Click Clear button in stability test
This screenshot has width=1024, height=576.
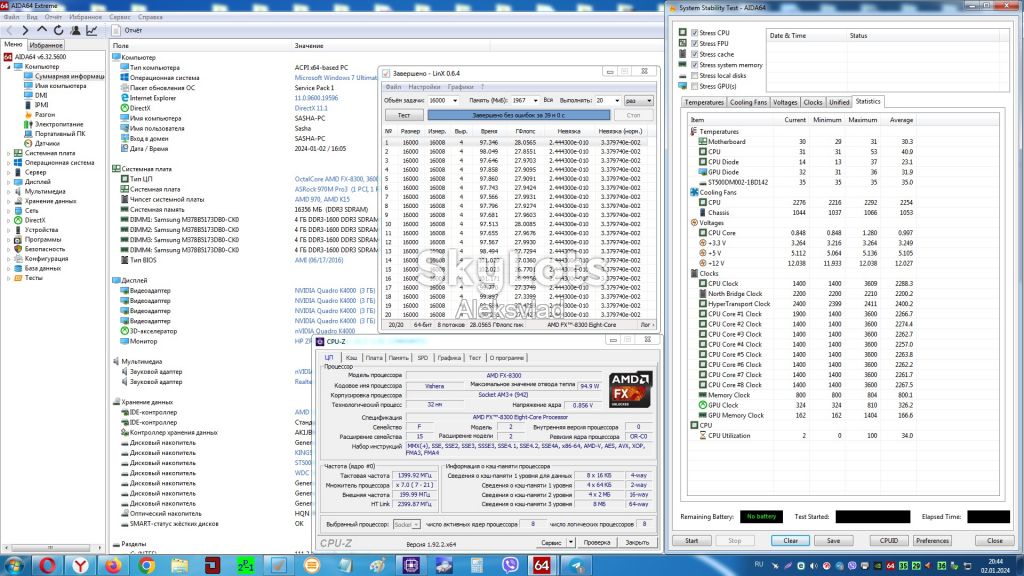point(790,541)
